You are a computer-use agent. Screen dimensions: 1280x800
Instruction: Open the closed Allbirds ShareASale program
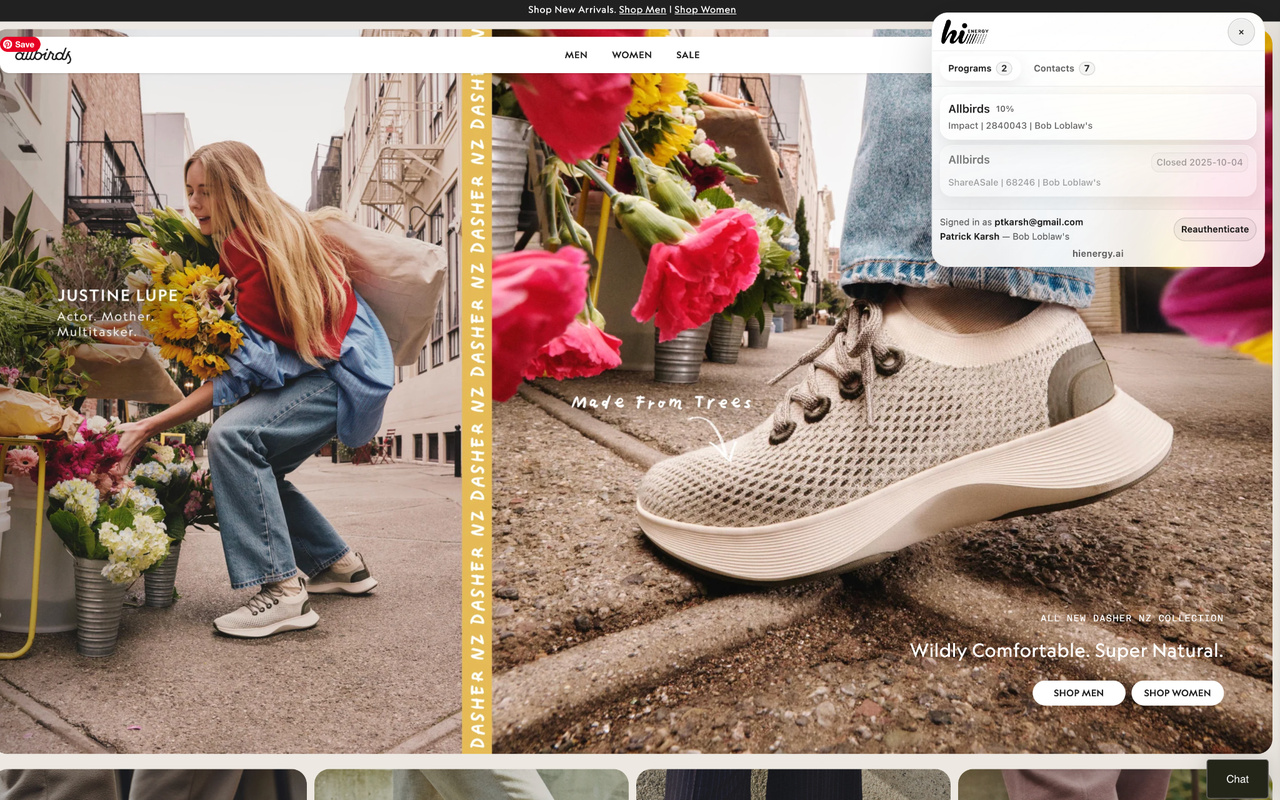(x=1097, y=171)
